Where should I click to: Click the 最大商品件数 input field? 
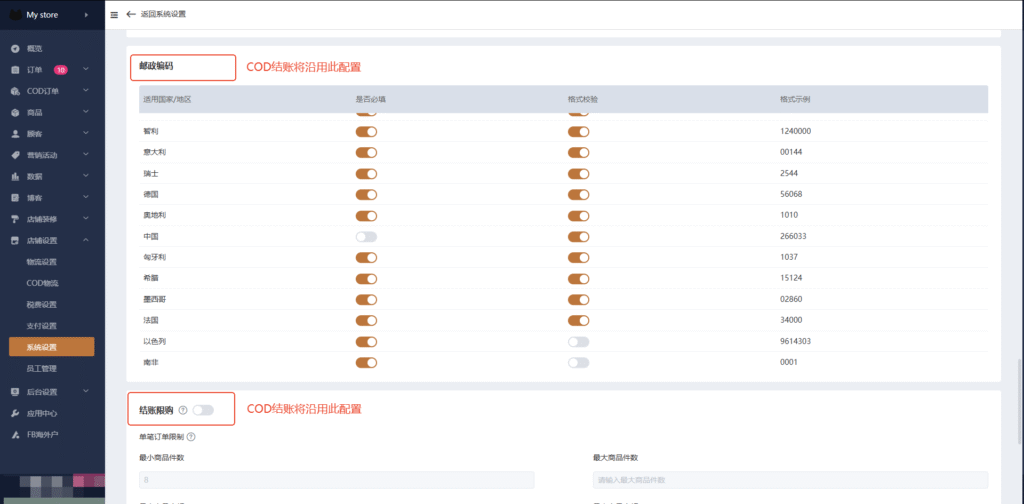(790, 480)
